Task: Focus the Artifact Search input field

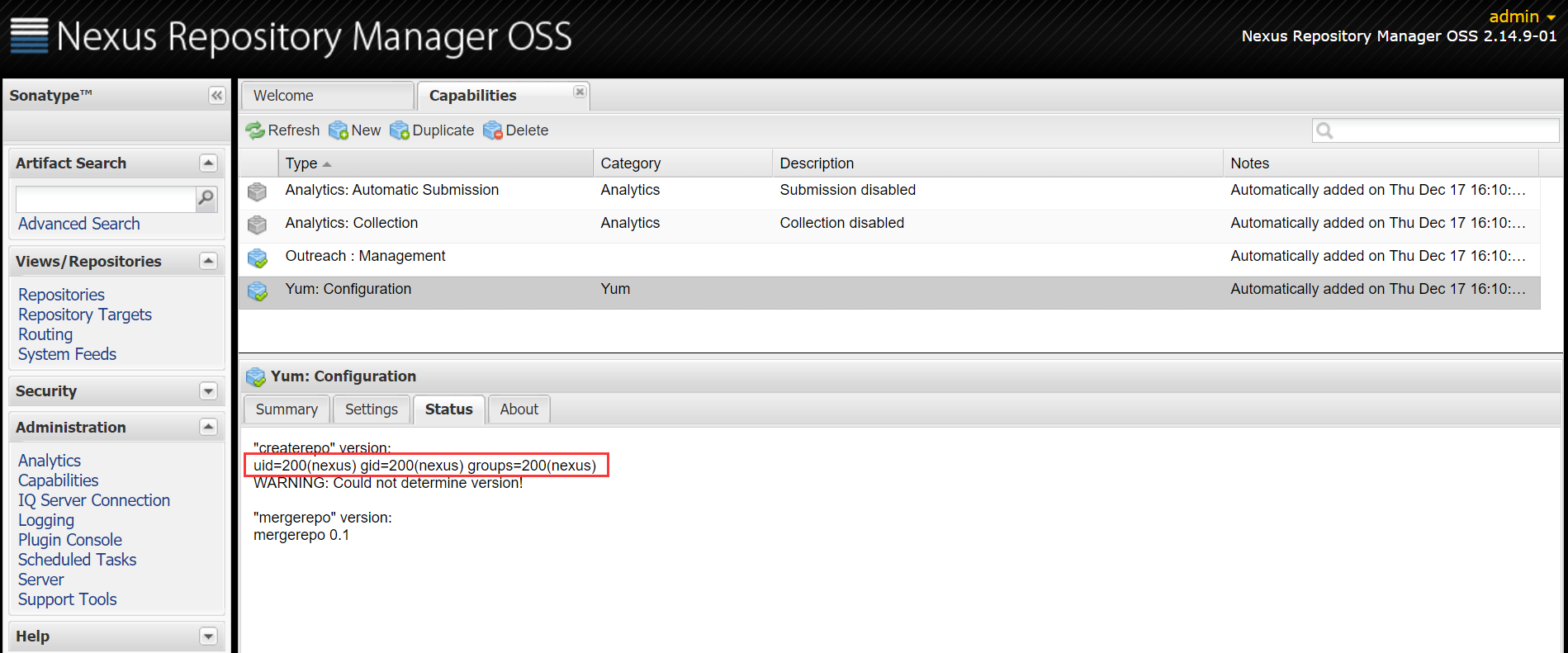Action: point(106,199)
